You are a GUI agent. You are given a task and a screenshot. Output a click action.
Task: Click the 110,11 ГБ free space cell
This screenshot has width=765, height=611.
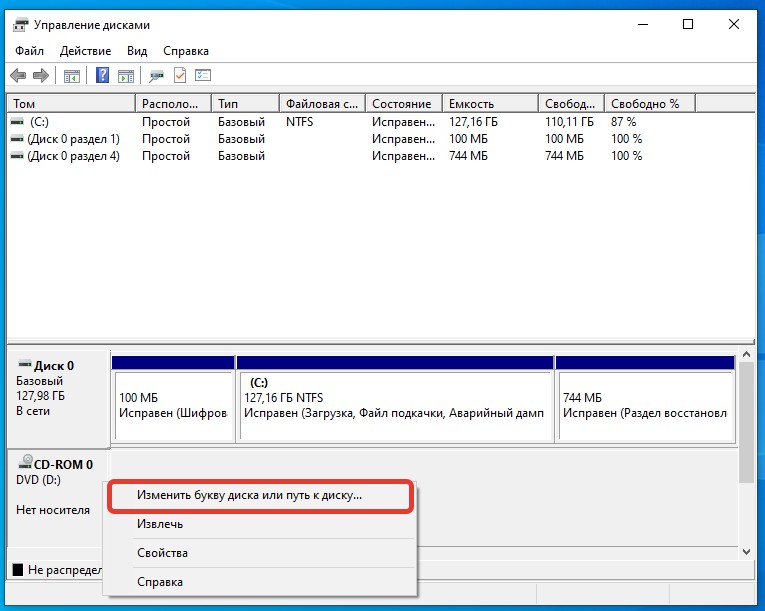coord(569,122)
